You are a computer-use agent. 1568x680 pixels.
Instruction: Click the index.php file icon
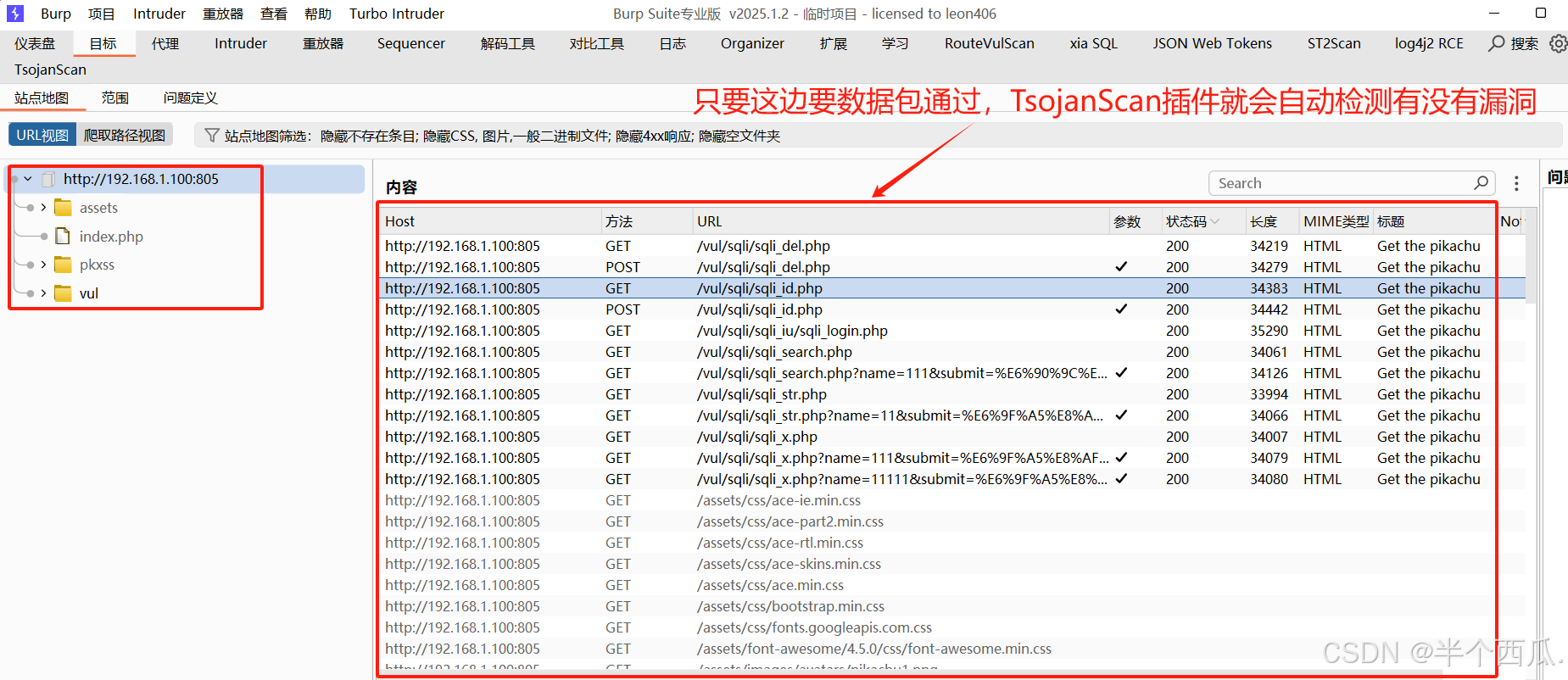(x=63, y=237)
